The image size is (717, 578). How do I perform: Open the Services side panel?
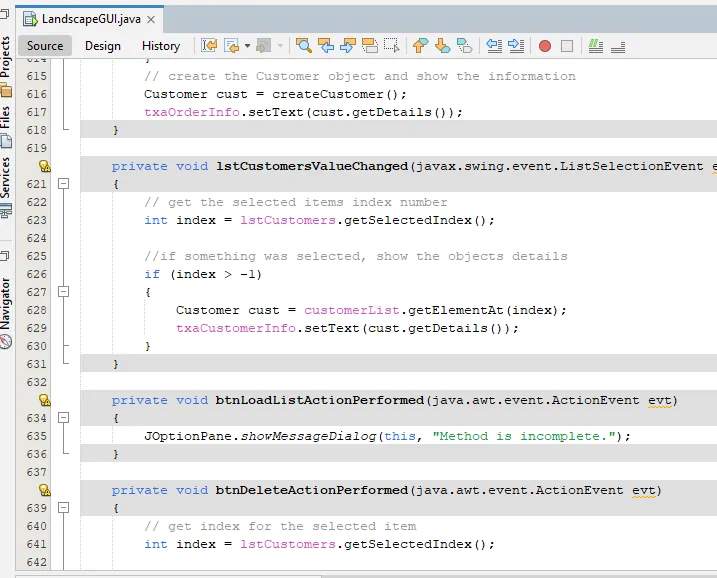click(x=5, y=177)
